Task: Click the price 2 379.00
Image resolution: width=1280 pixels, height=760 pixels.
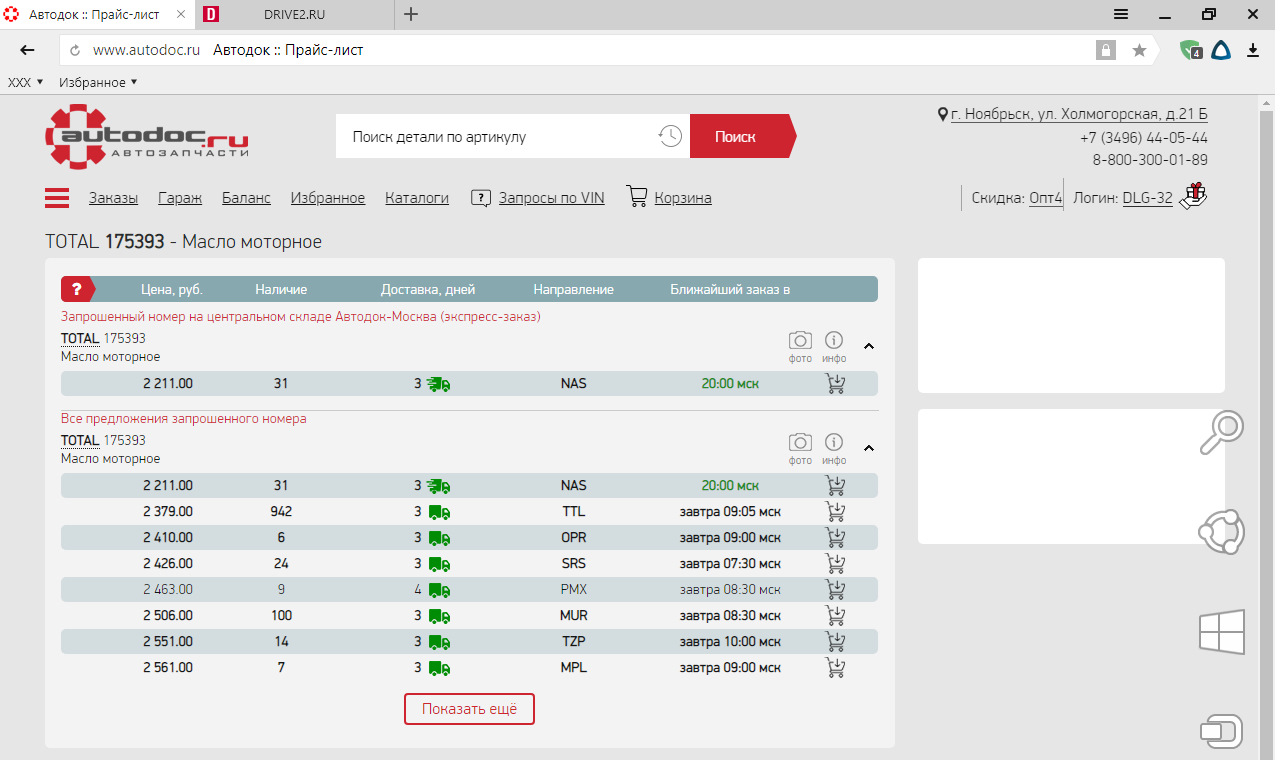Action: coord(168,511)
